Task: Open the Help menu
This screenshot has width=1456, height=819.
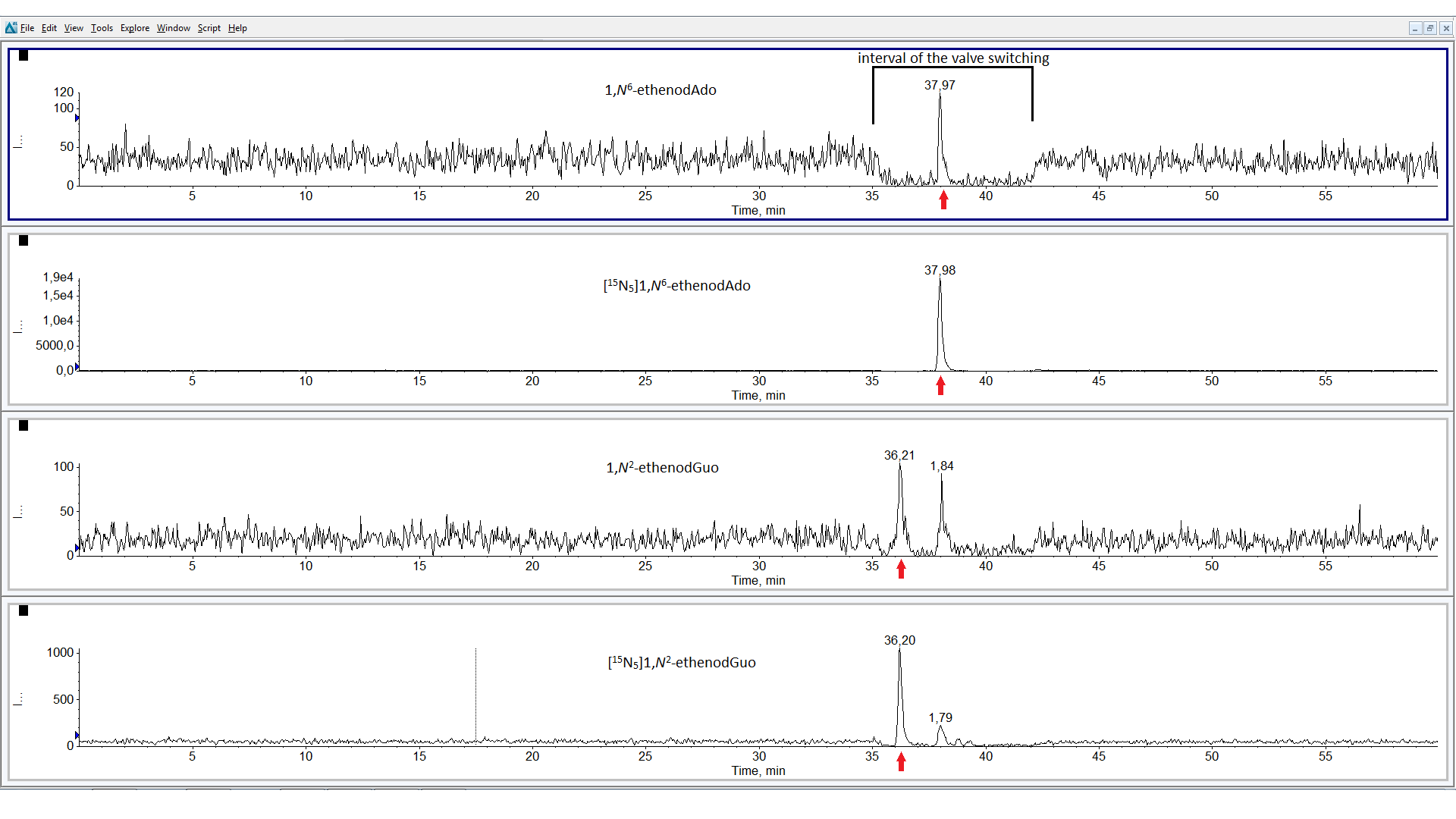Action: click(x=237, y=28)
